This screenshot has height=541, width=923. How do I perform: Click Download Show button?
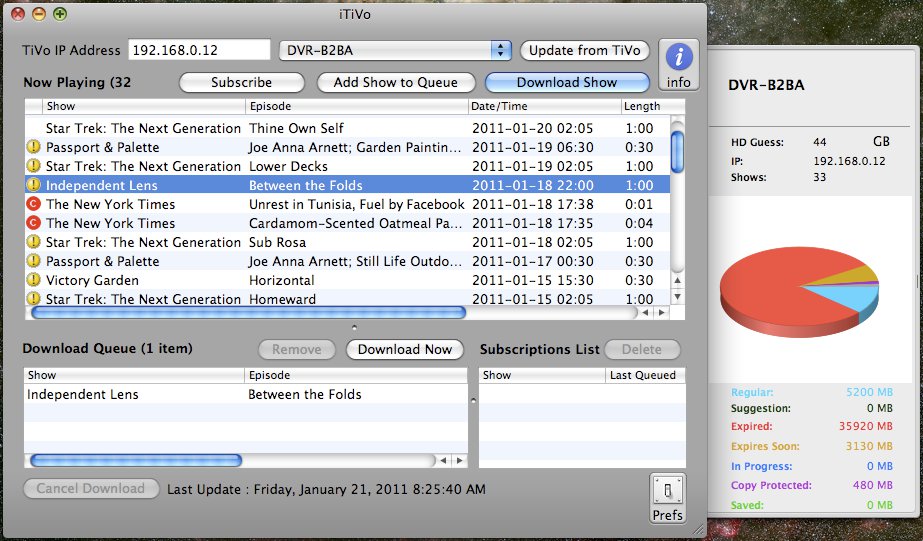coord(567,82)
